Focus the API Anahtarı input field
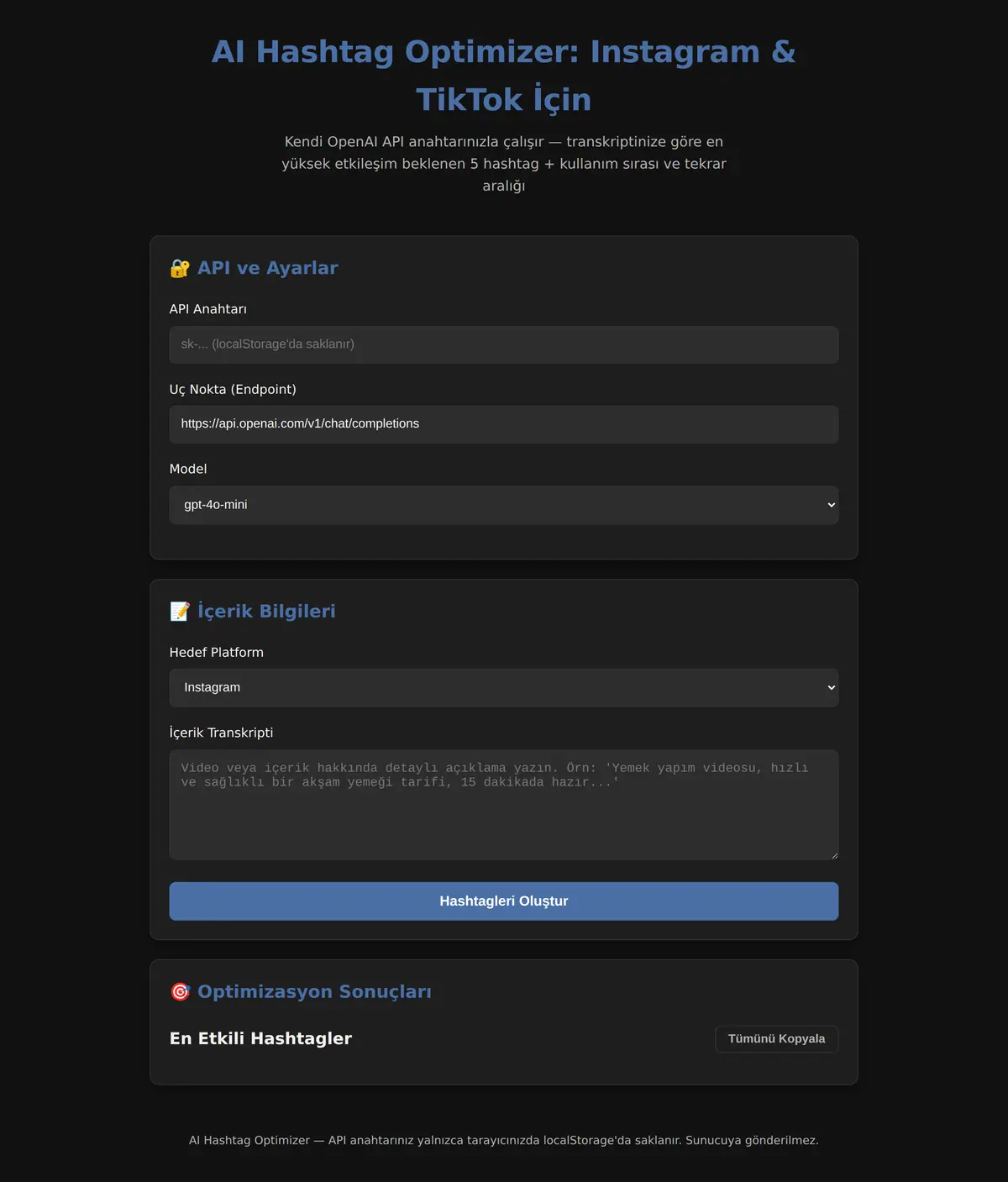Image resolution: width=1008 pixels, height=1182 pixels. (504, 344)
